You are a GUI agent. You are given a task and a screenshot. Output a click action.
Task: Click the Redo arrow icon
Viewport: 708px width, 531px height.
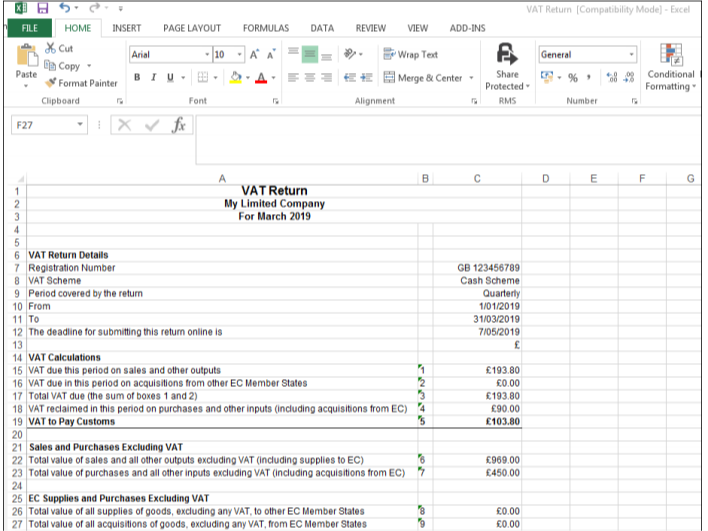pyautogui.click(x=94, y=8)
